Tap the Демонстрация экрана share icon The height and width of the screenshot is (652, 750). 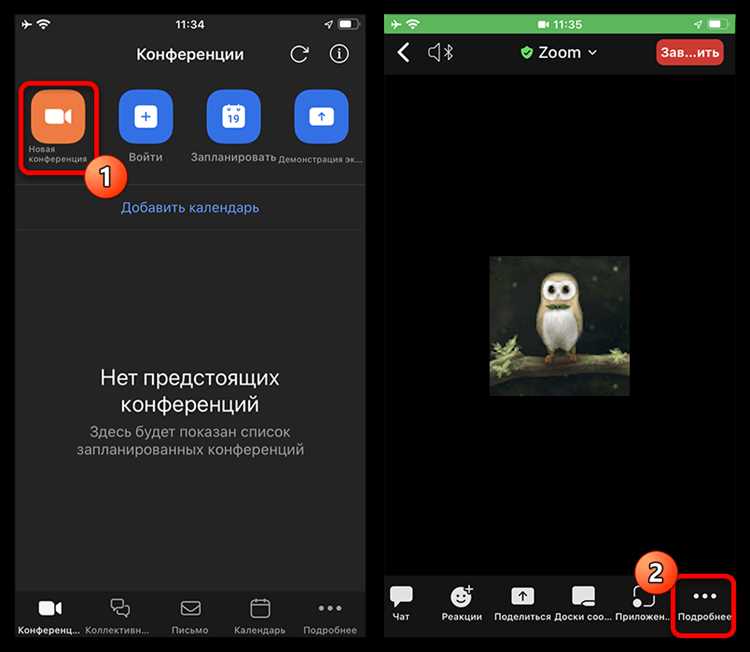click(x=321, y=117)
